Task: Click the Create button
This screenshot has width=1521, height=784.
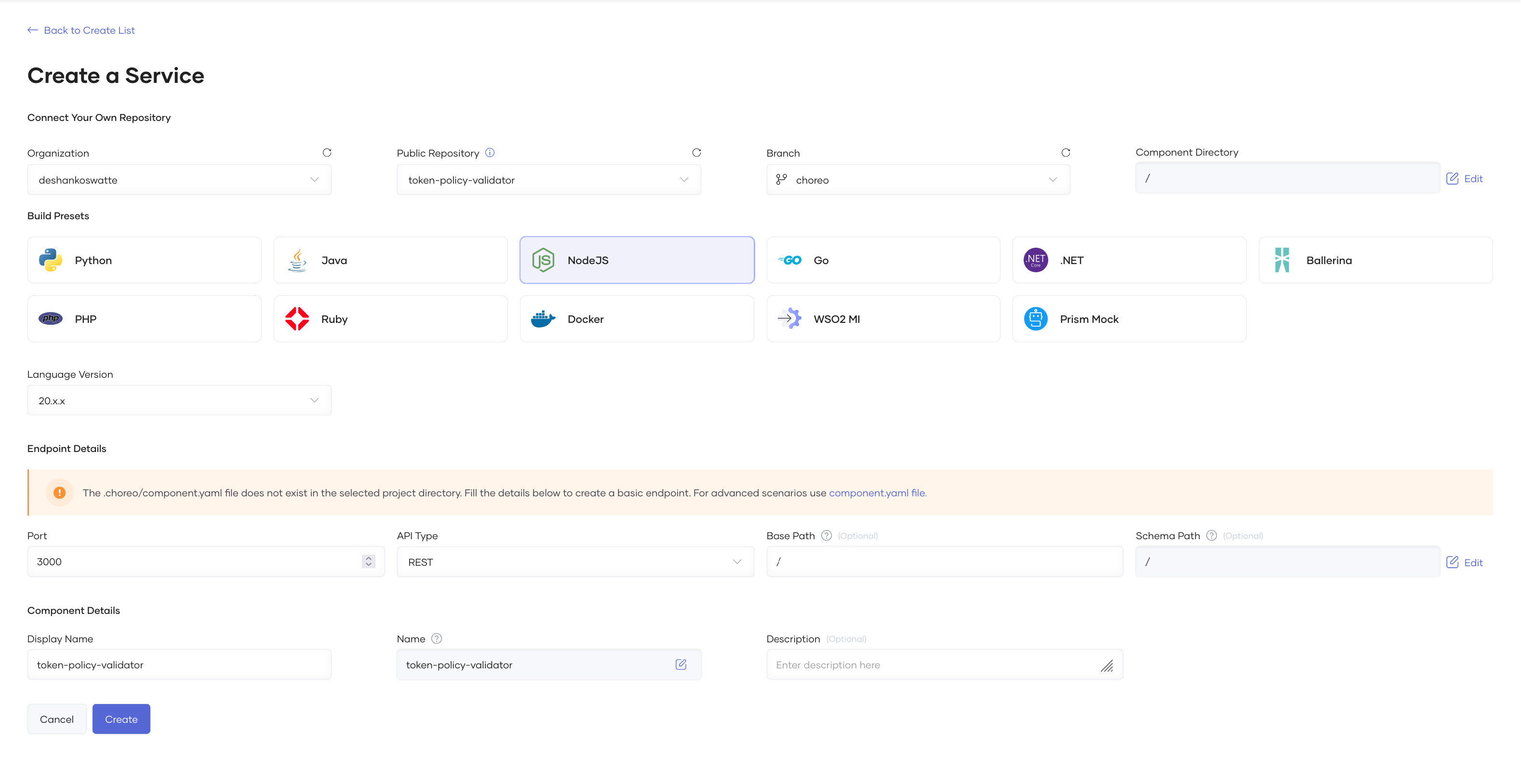Action: point(121,718)
